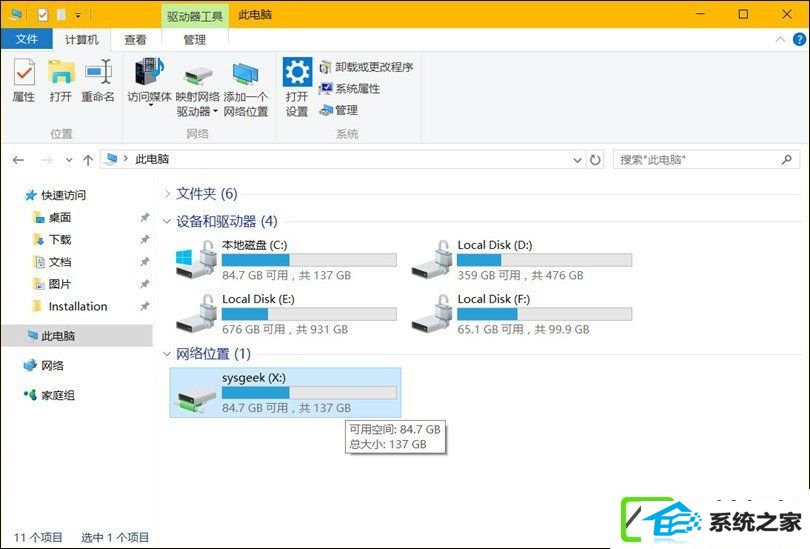Collapse the 设备和驱动器 (4) group
Screen dimensions: 810x549
coord(166,222)
